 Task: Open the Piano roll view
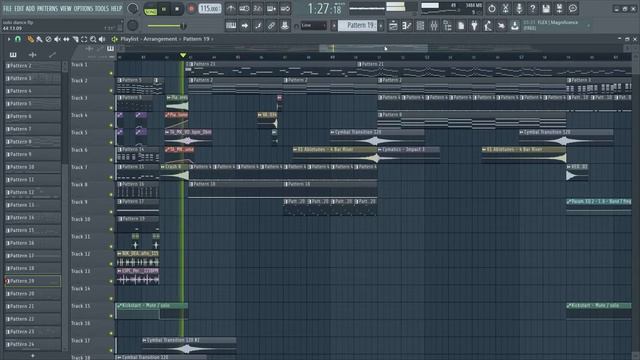pos(407,26)
